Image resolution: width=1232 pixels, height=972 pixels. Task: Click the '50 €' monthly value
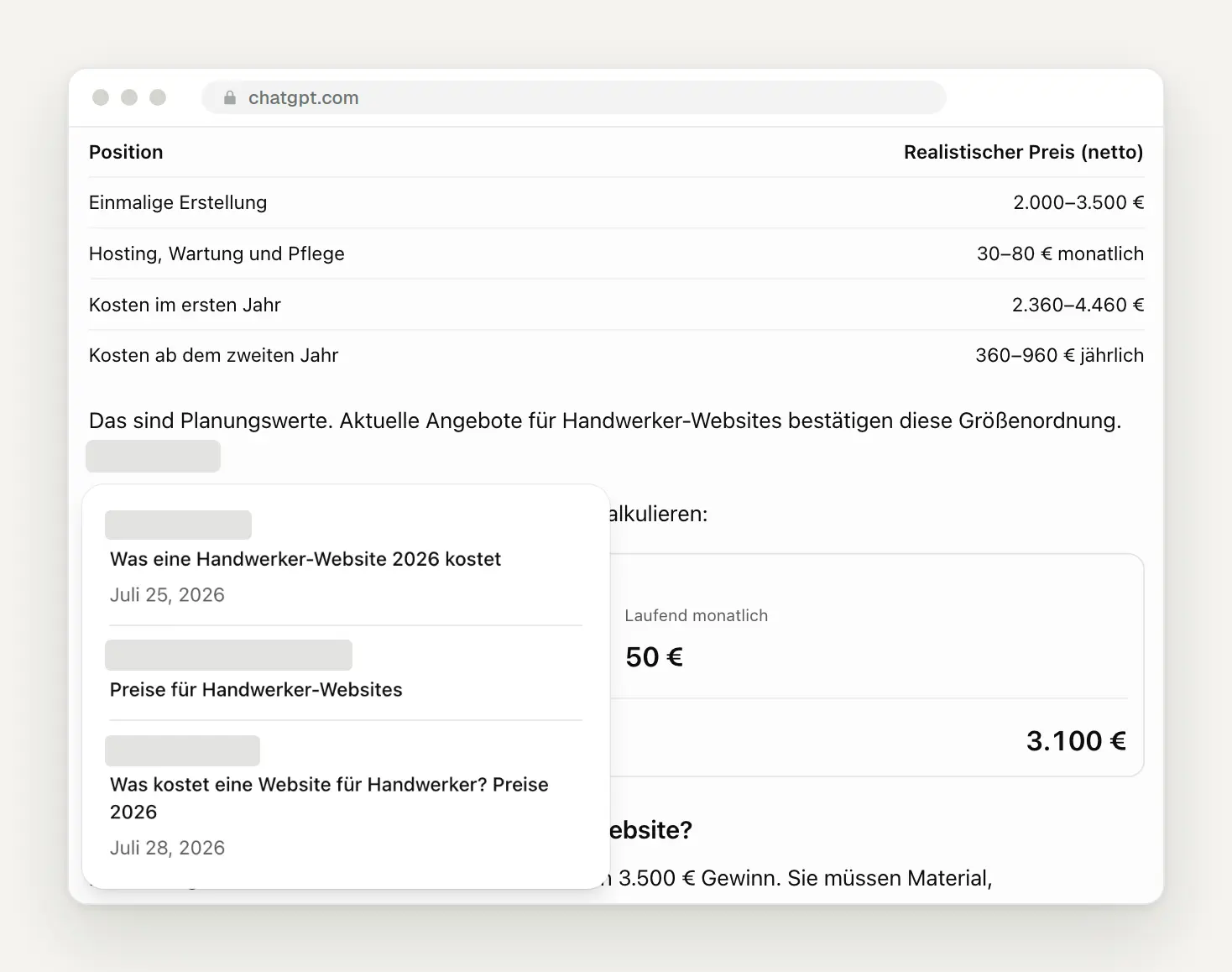tap(654, 656)
